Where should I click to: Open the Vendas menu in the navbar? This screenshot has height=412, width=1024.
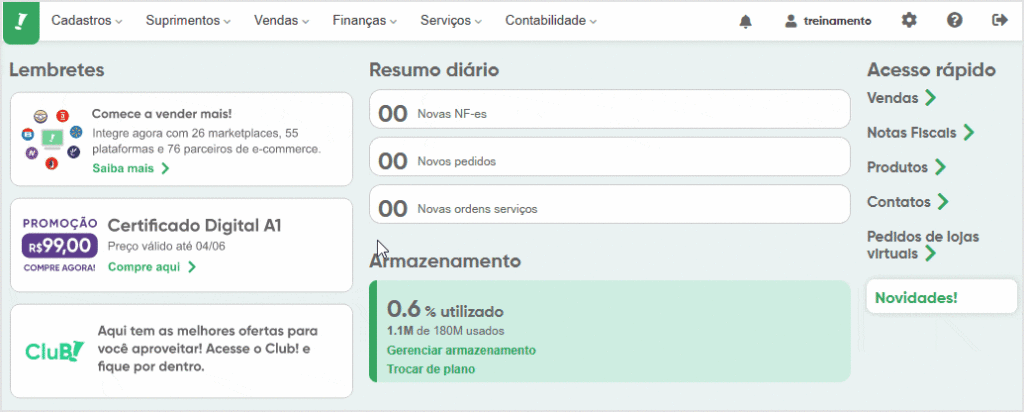coord(281,21)
